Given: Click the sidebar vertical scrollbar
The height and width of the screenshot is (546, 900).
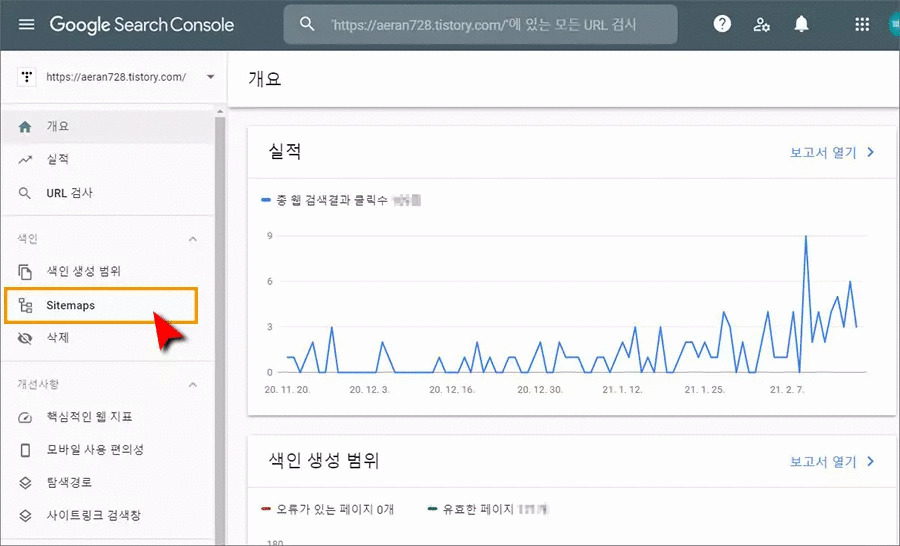Looking at the screenshot, I should (220, 330).
